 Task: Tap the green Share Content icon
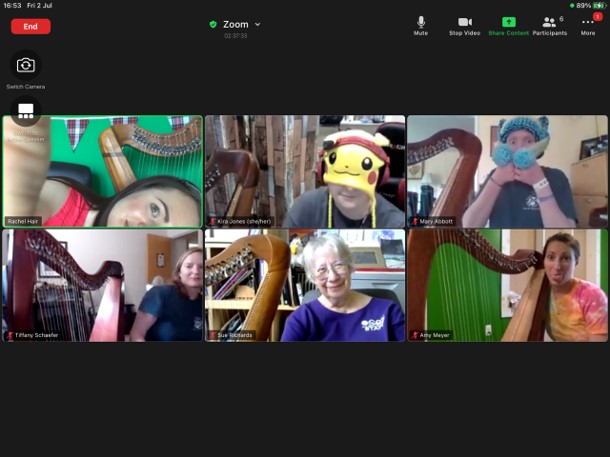click(509, 23)
